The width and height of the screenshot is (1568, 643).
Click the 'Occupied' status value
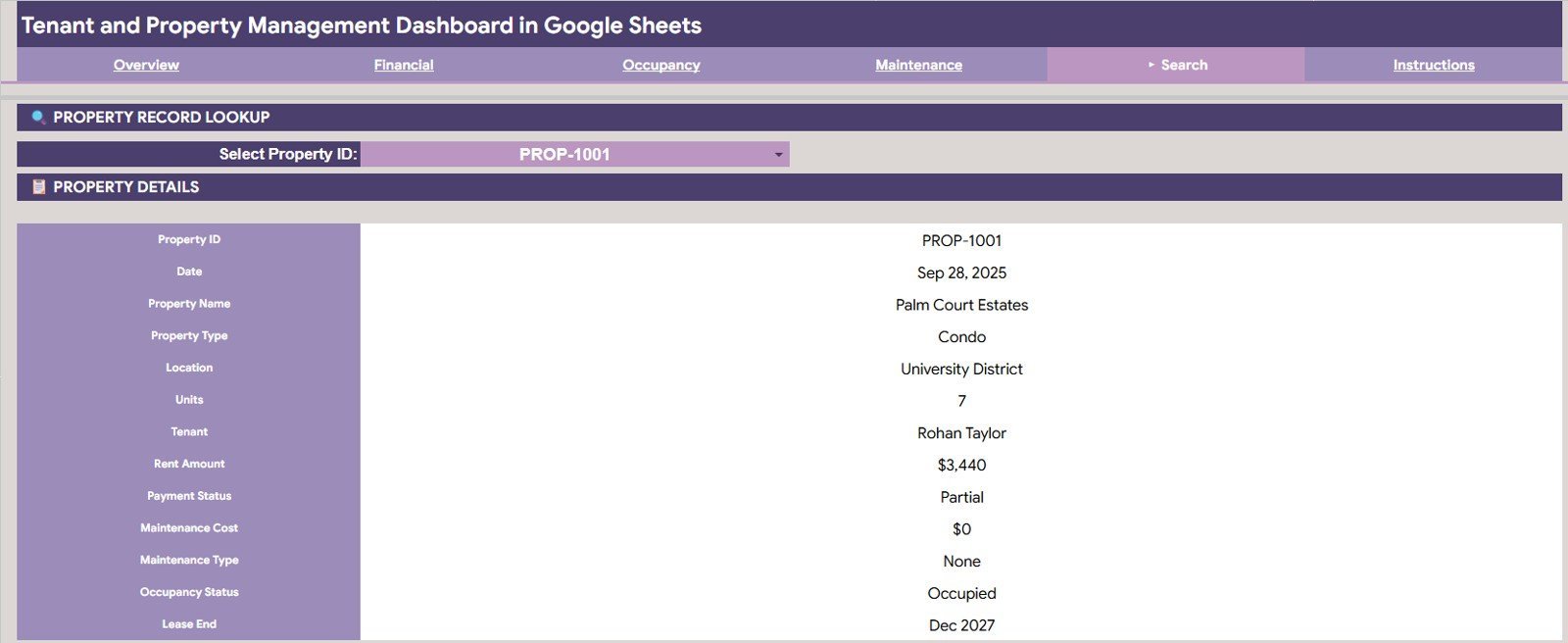[961, 593]
